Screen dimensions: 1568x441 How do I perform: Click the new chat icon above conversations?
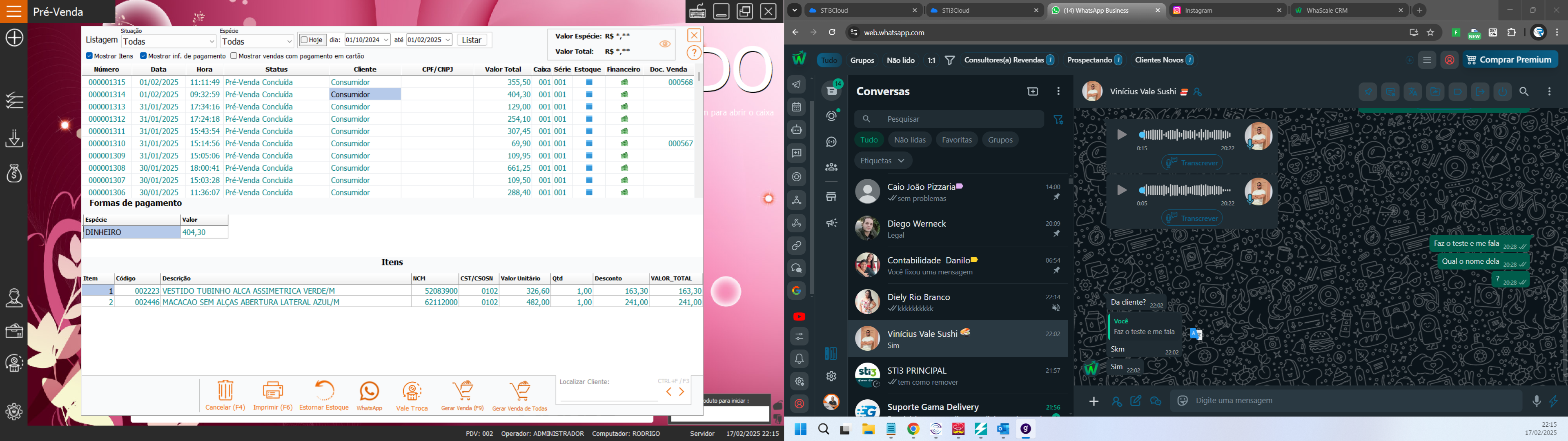coord(1032,91)
